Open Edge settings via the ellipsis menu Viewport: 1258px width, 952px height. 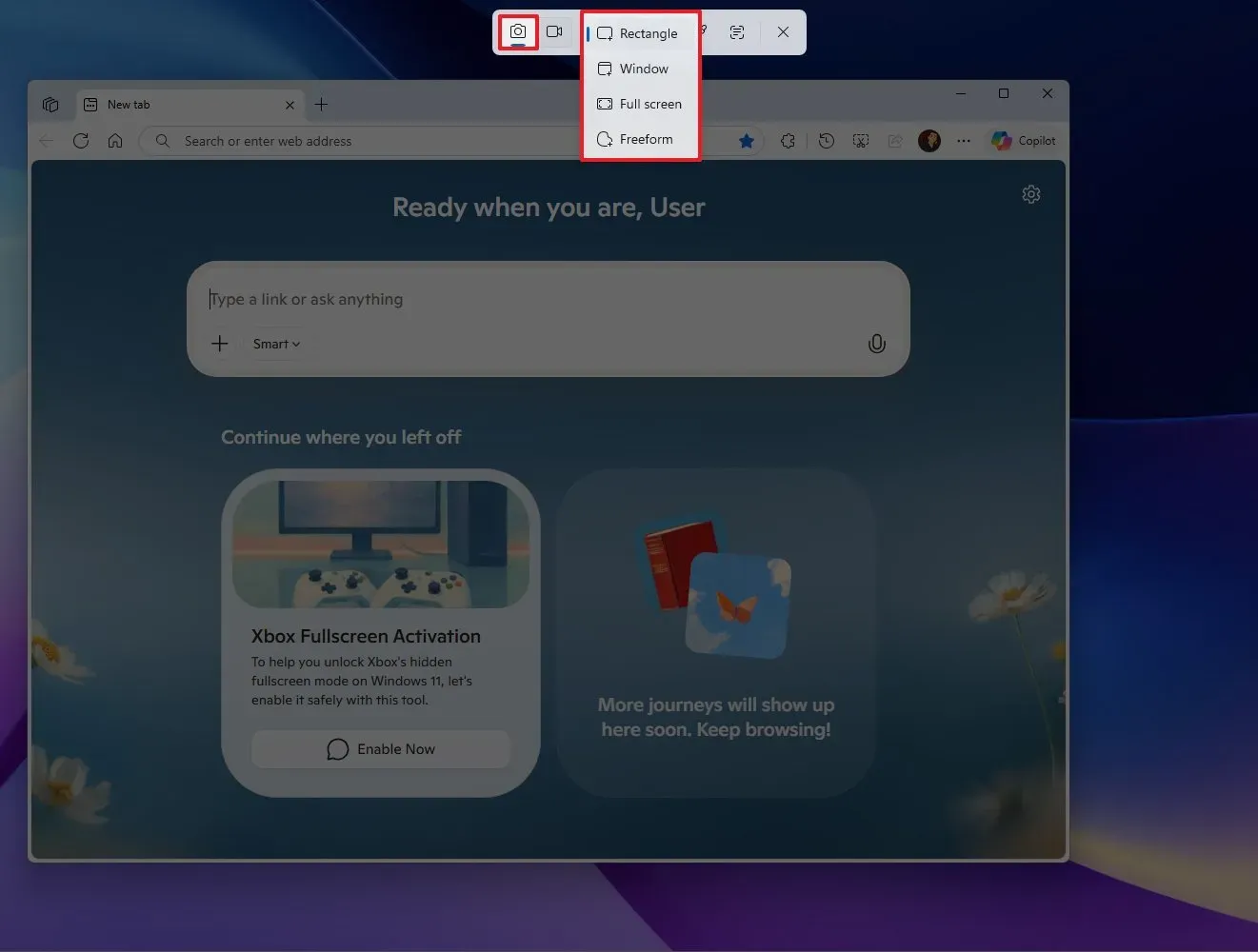[964, 140]
